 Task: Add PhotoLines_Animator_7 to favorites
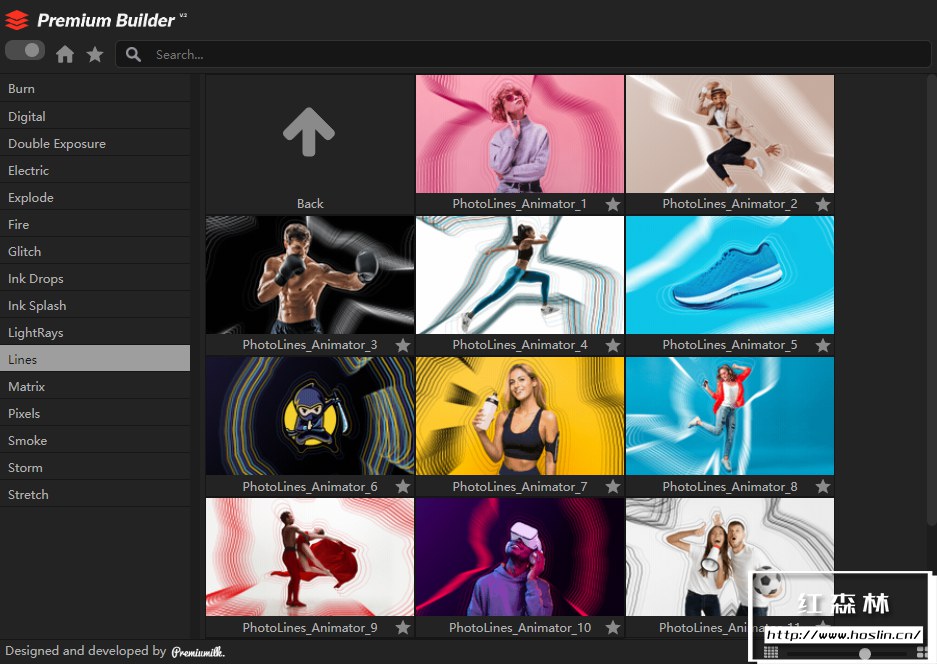pyautogui.click(x=613, y=486)
